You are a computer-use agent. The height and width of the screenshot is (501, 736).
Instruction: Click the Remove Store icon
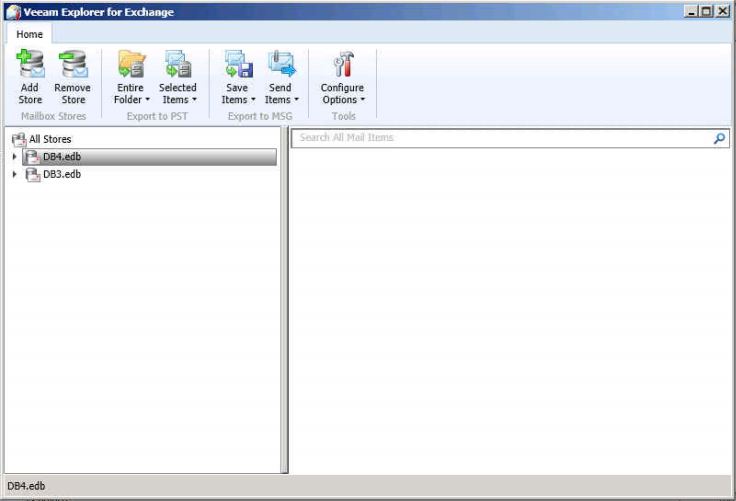[73, 64]
